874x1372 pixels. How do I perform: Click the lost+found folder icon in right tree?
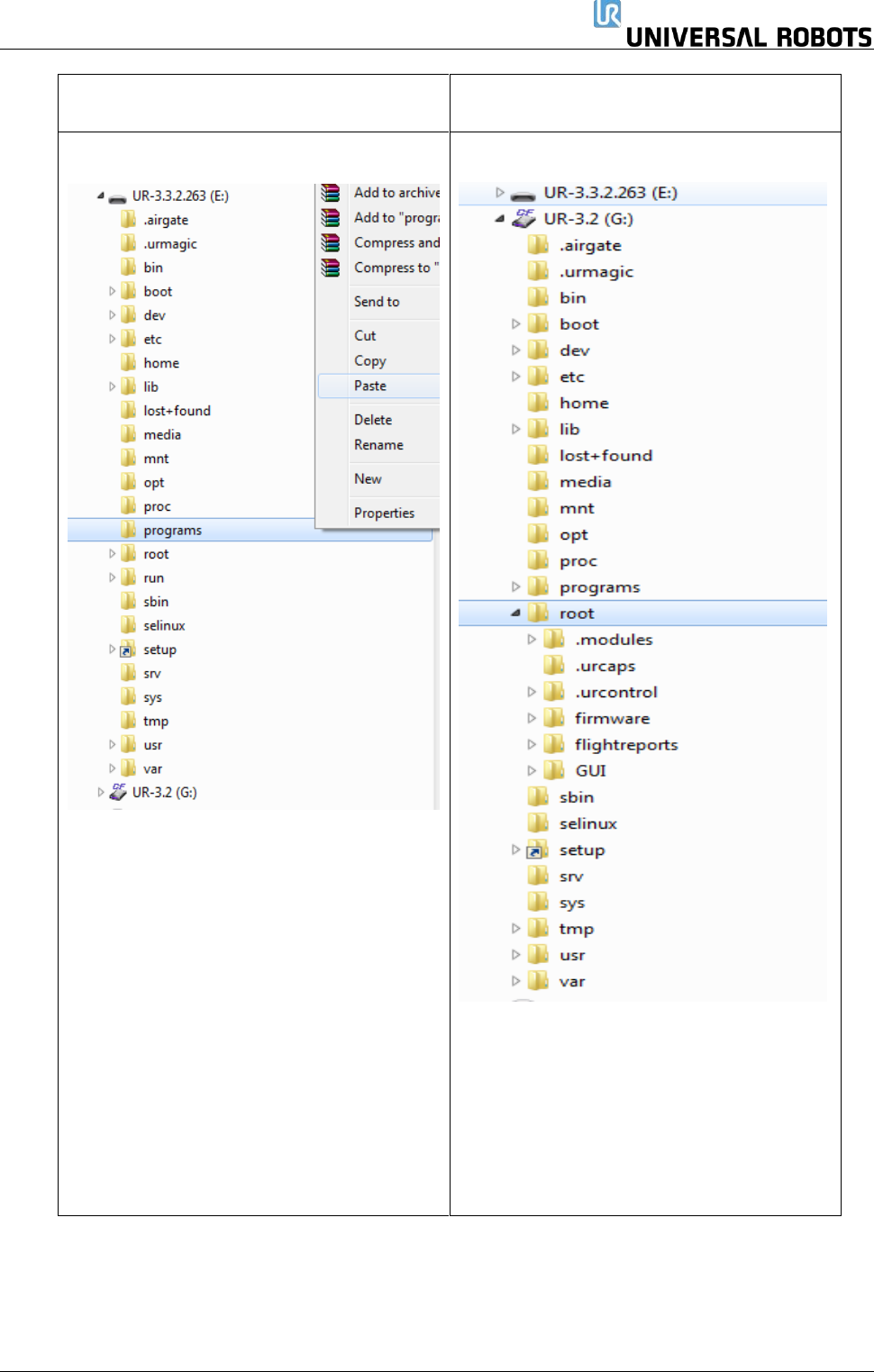coord(538,455)
